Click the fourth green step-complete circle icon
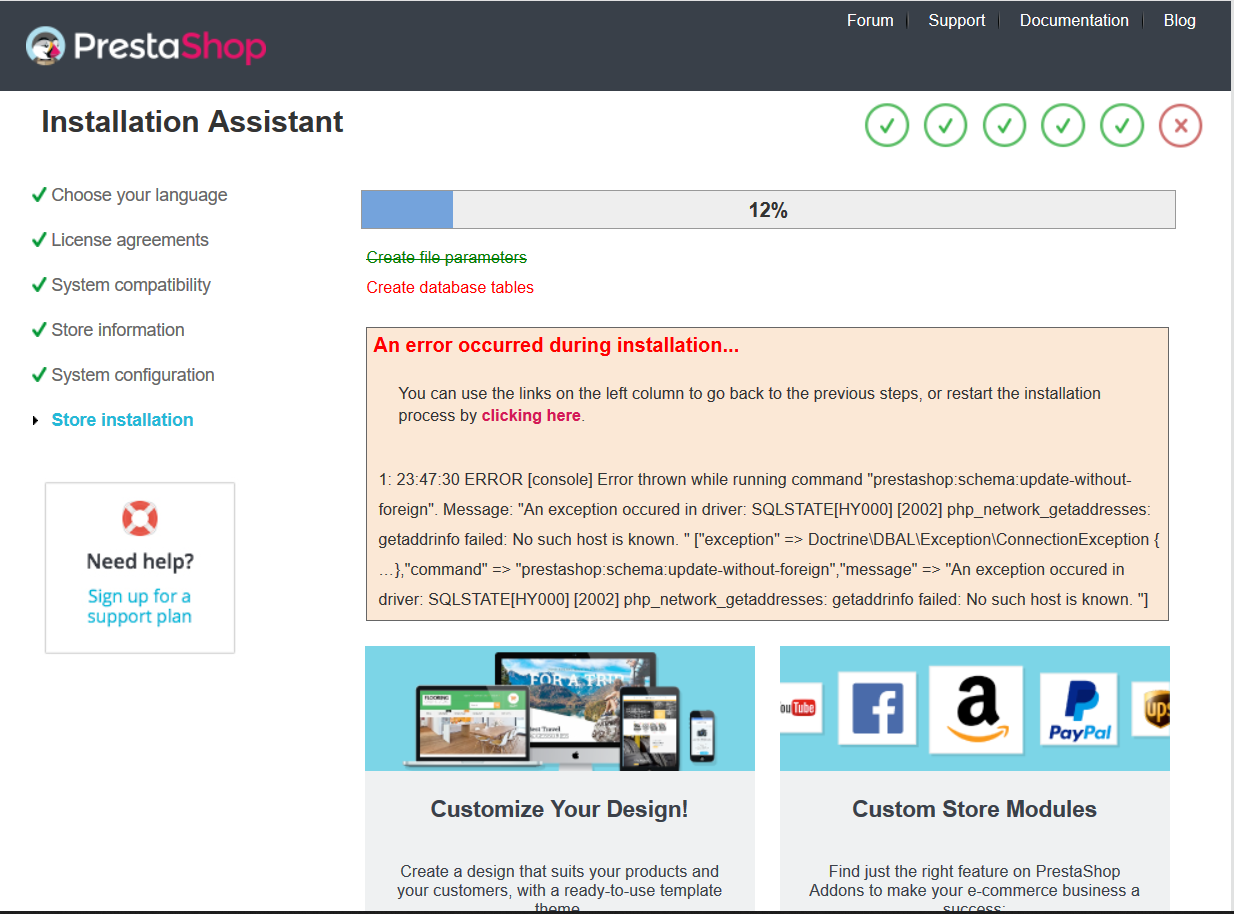This screenshot has width=1234, height=914. point(1063,126)
